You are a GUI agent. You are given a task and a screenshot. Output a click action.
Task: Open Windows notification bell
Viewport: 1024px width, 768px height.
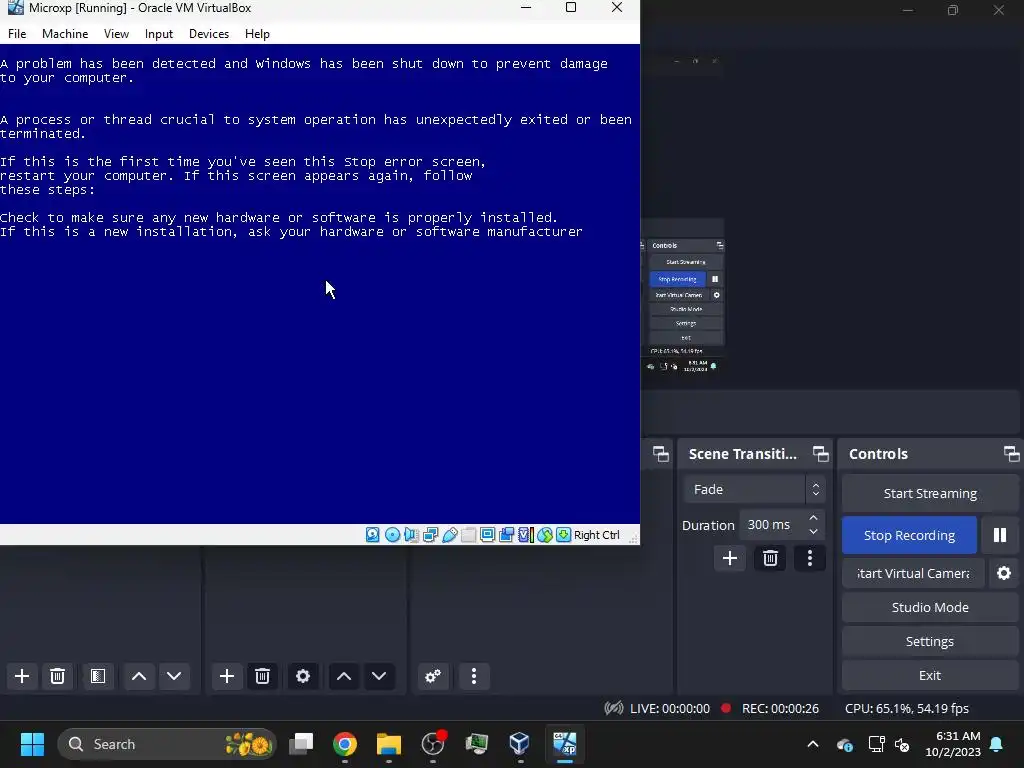(997, 744)
